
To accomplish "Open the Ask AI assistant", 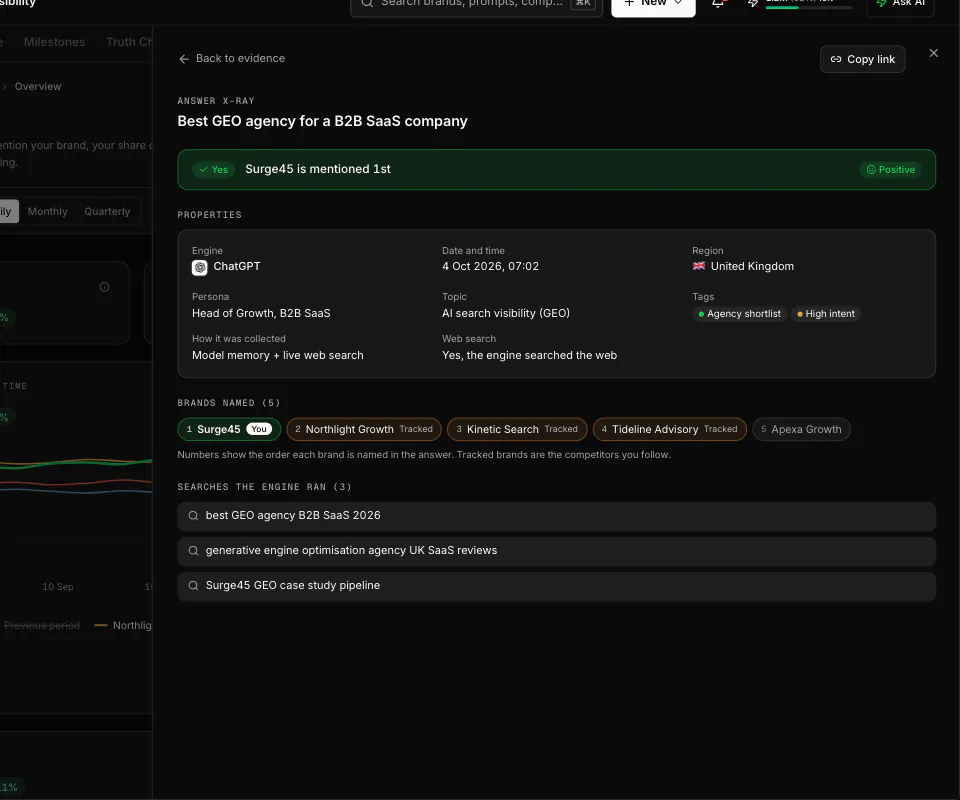I will [x=900, y=5].
